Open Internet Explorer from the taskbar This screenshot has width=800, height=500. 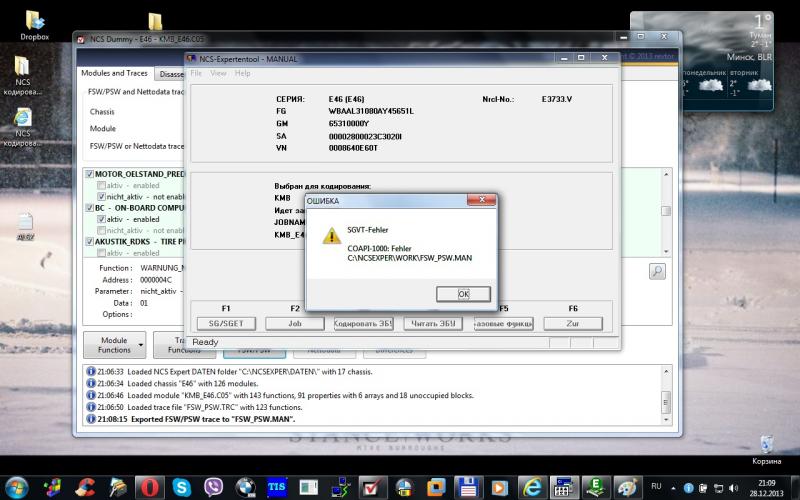tap(532, 487)
